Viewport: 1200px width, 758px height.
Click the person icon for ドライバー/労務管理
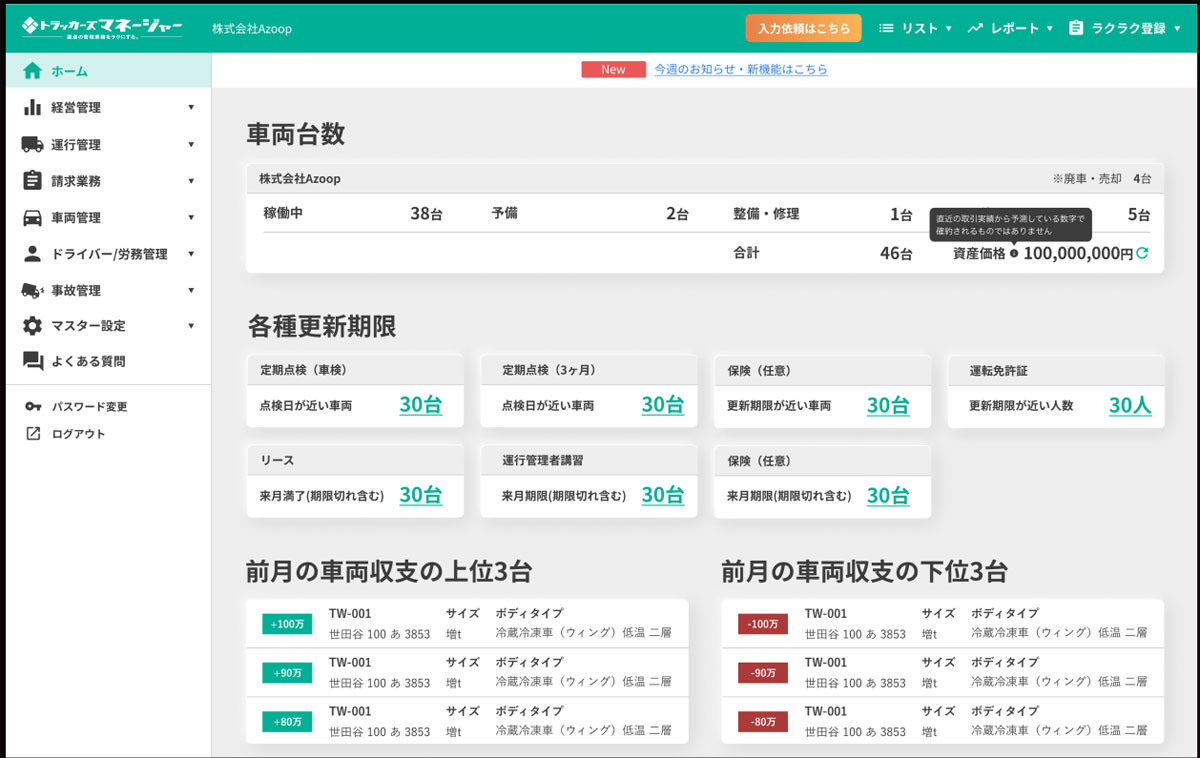coord(33,254)
